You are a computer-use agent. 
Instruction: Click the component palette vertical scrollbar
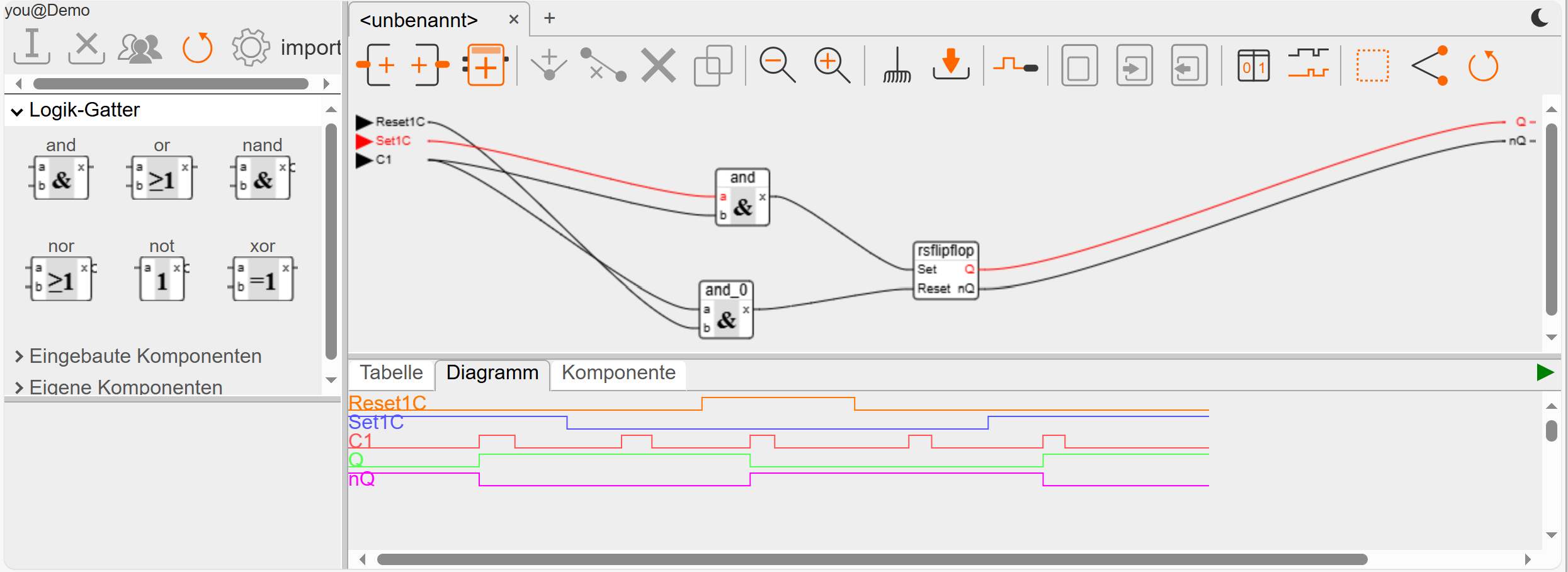(x=331, y=241)
